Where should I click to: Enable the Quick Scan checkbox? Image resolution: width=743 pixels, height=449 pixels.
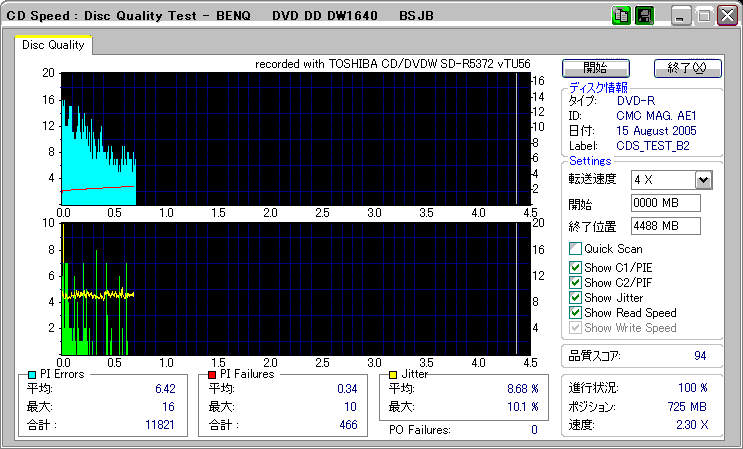coord(575,249)
